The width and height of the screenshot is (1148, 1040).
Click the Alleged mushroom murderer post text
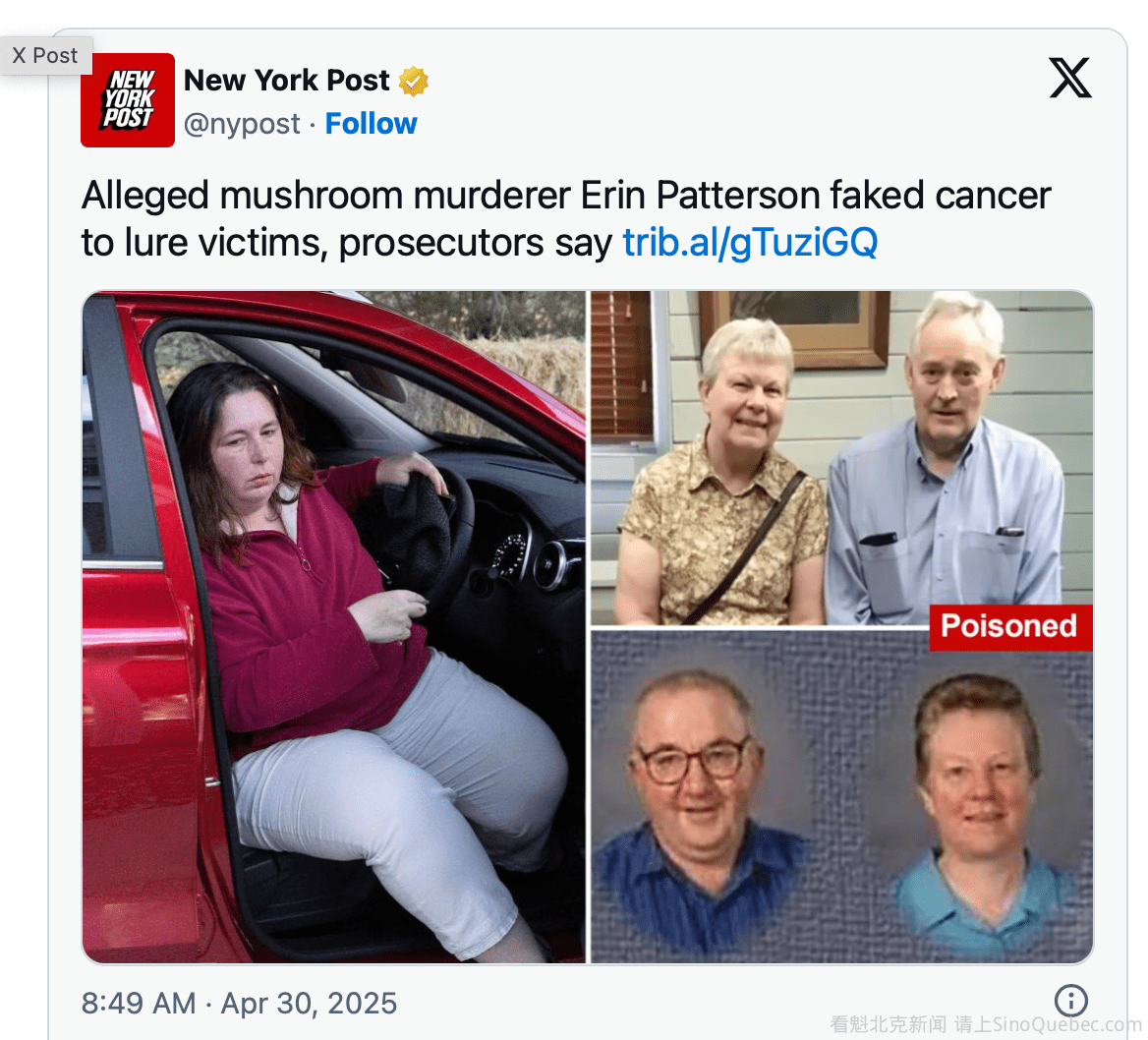(x=565, y=219)
